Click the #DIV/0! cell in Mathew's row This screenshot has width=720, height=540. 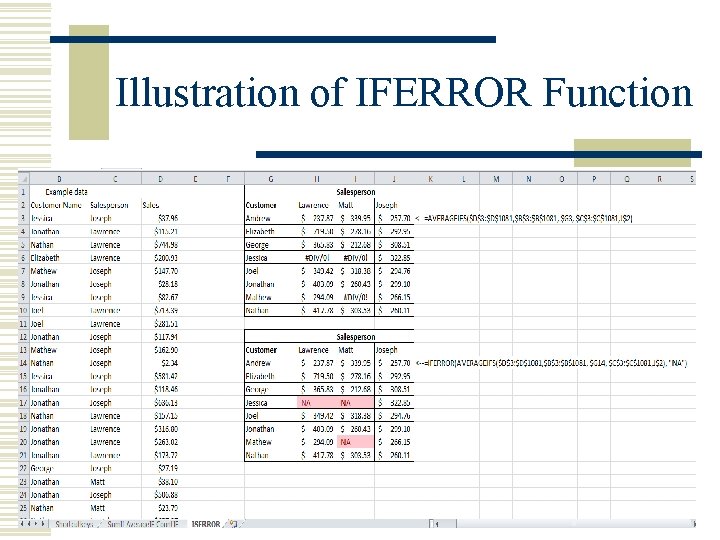(355, 298)
